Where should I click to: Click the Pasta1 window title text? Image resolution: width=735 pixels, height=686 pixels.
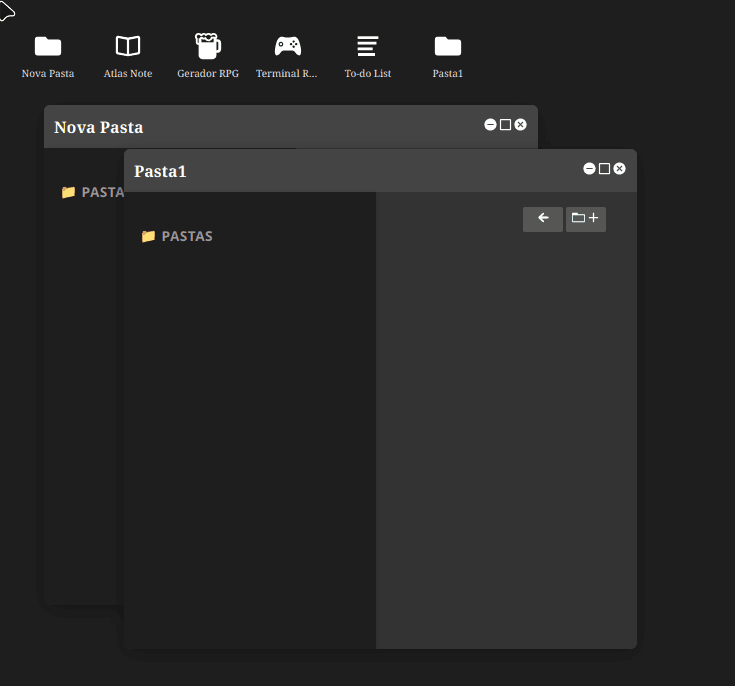point(161,171)
